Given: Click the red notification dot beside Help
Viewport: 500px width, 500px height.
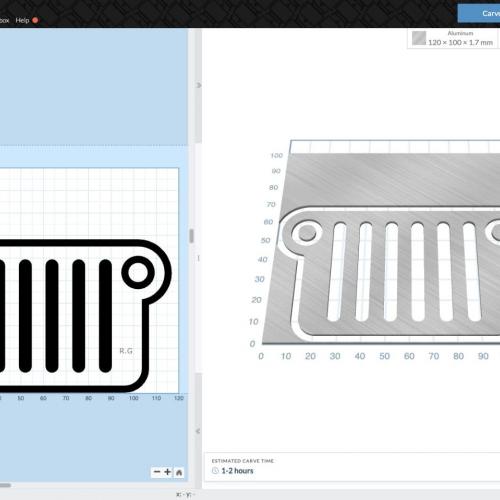Looking at the screenshot, I should 35,20.
